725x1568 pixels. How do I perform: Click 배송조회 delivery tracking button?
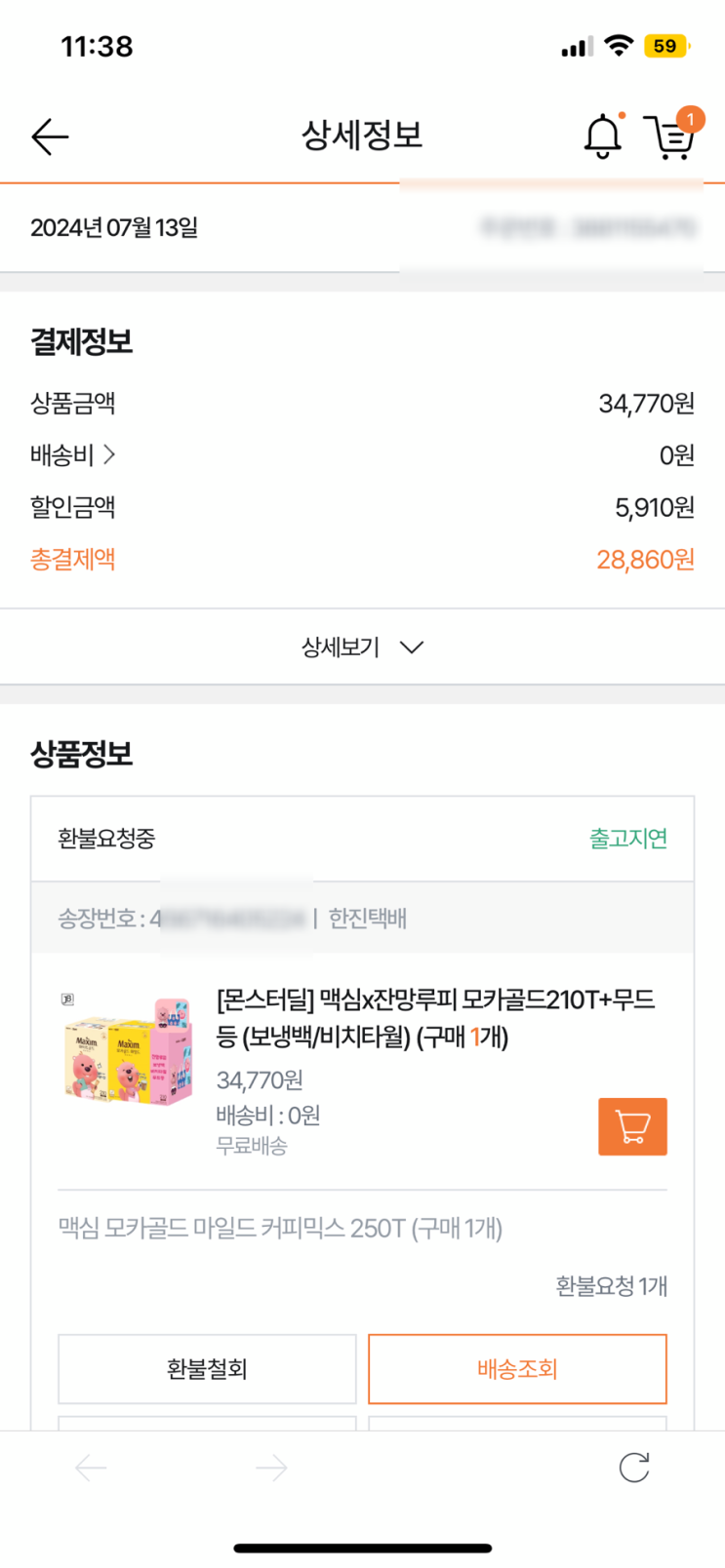[517, 1369]
